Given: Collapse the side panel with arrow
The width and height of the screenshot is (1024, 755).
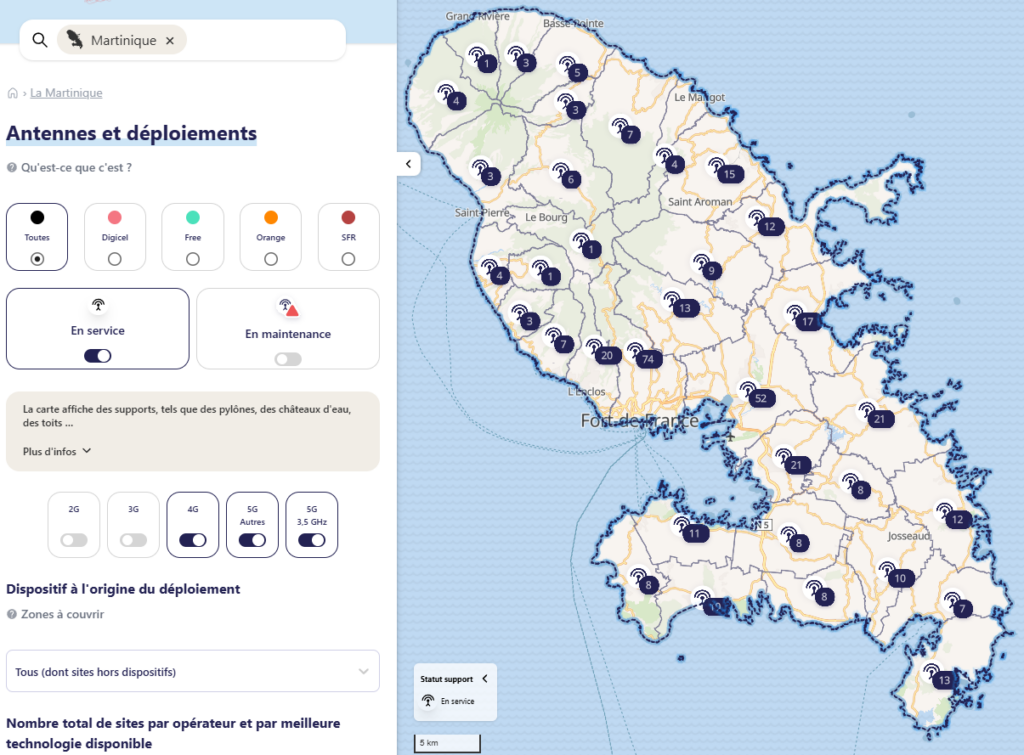Looking at the screenshot, I should pyautogui.click(x=408, y=163).
